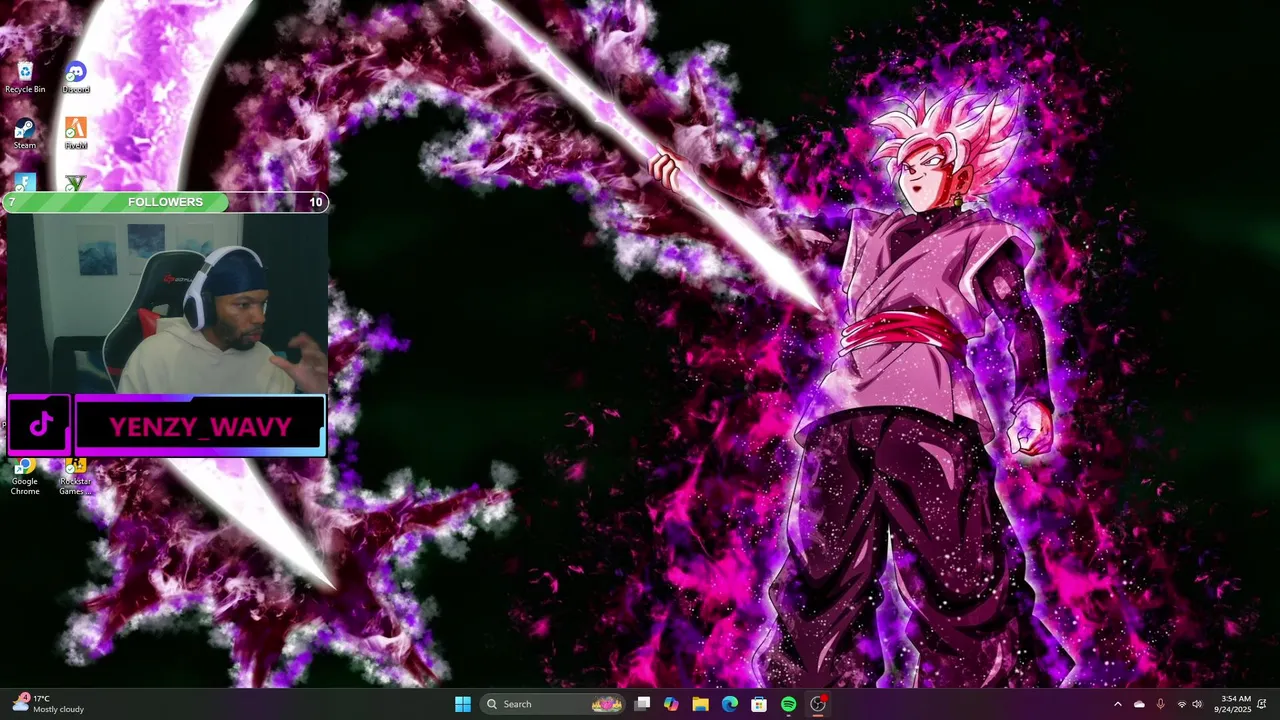Screen dimensions: 1280x720
Task: Expand the hidden system tray icons
Action: pos(1118,704)
